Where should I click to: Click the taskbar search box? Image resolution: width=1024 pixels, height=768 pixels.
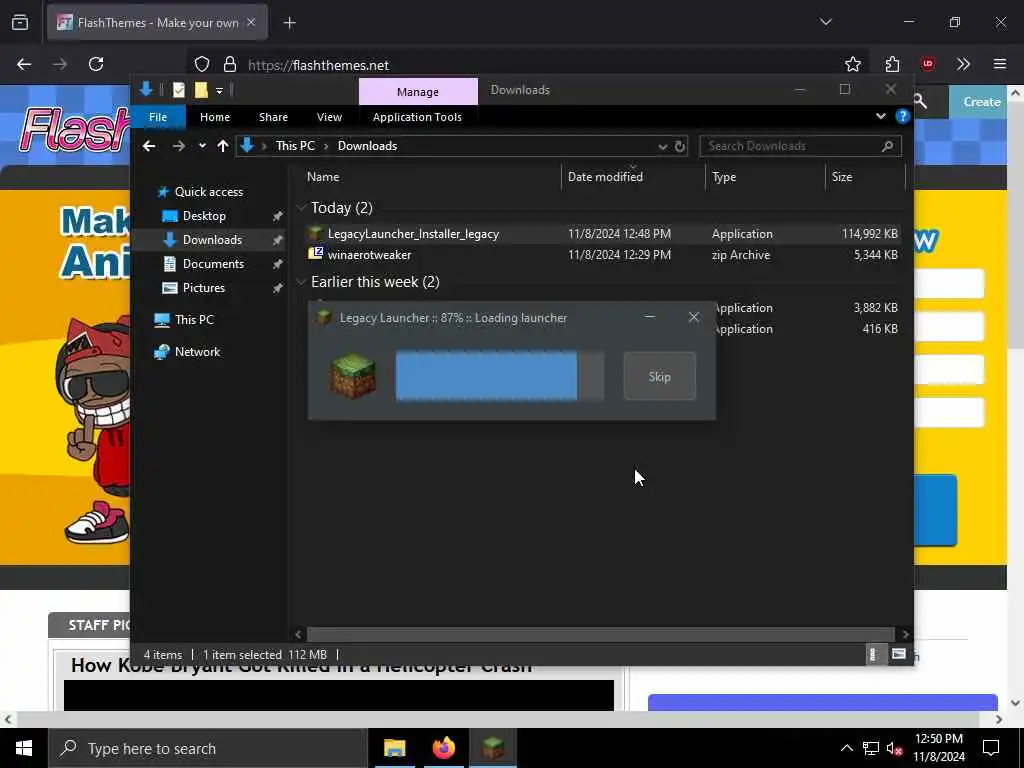208,748
